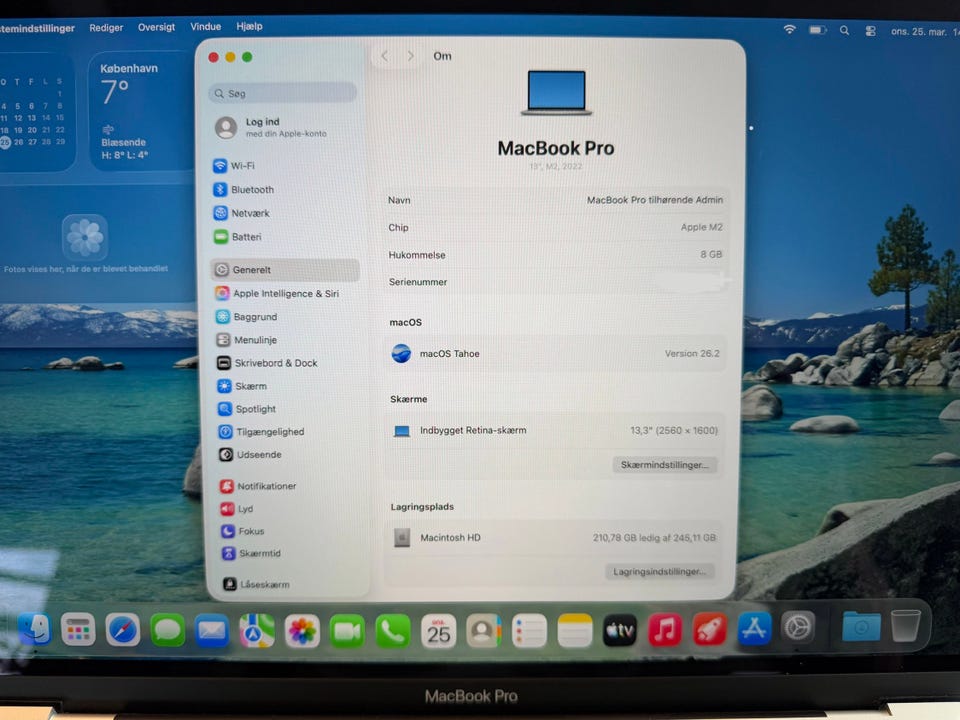The image size is (960, 720).
Task: Click the Apple M2 chip value
Action: [x=702, y=227]
